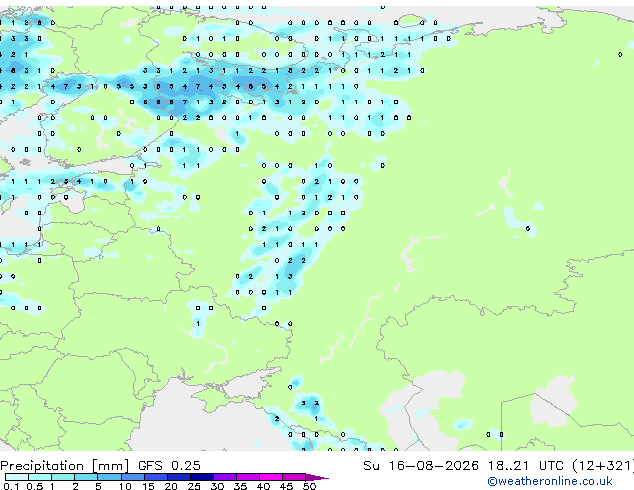Viewport: 634px width, 490px height.
Task: Click the 0.5–1 mm legend swatch
Action: tap(40, 477)
